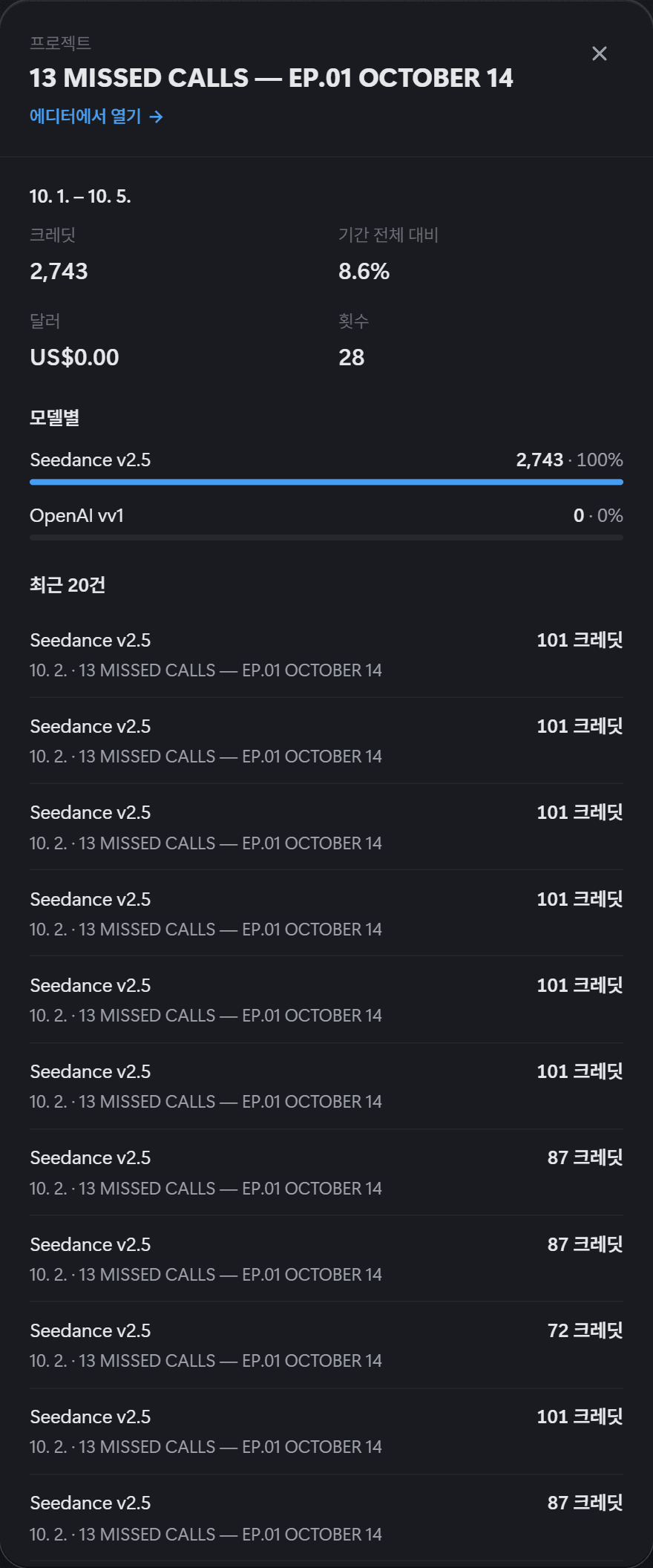Open the 72 크레딧 usage entry
The image size is (653, 1568).
click(x=326, y=1345)
